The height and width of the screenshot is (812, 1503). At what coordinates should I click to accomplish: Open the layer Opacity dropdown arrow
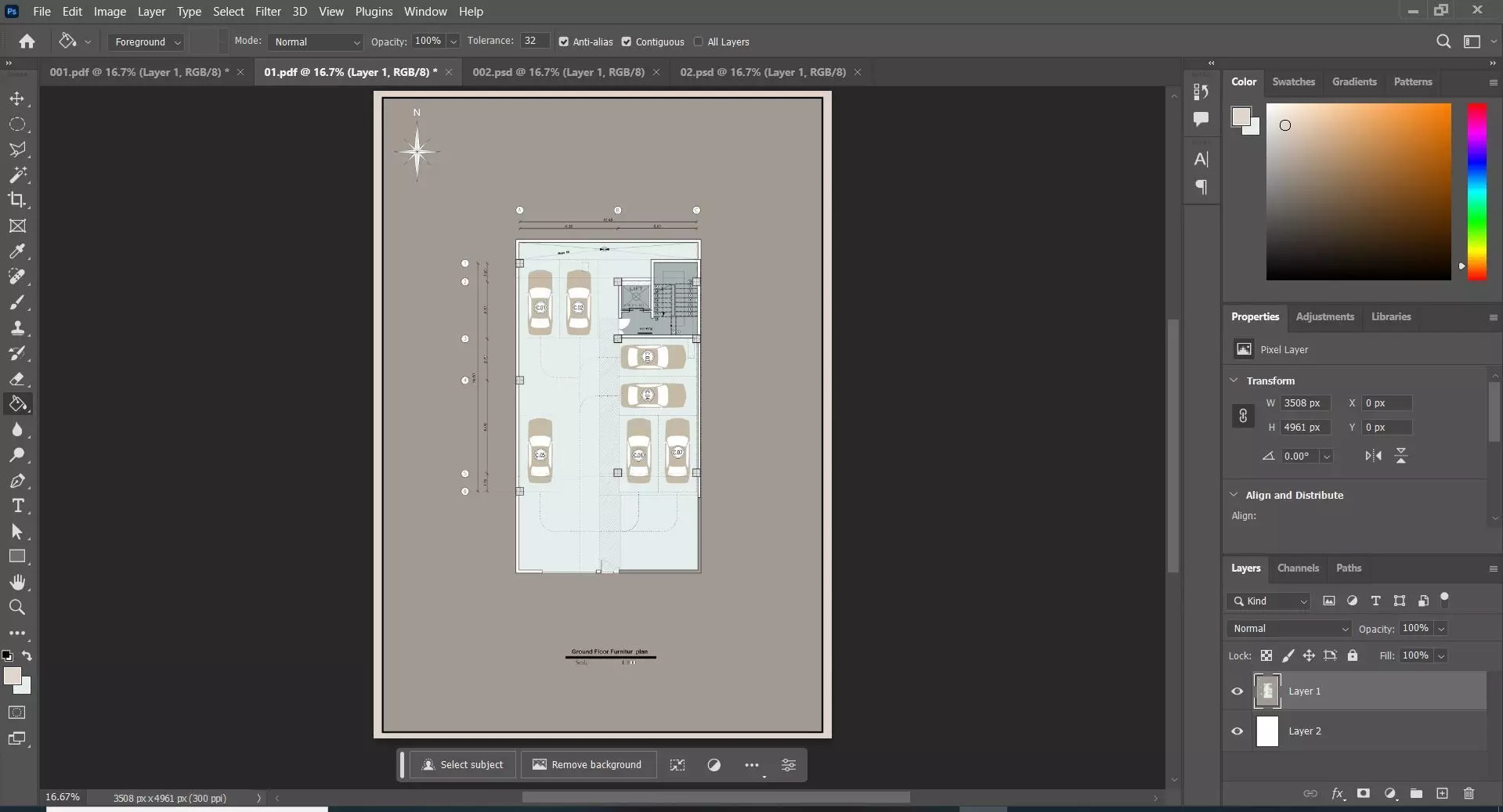pos(1441,628)
